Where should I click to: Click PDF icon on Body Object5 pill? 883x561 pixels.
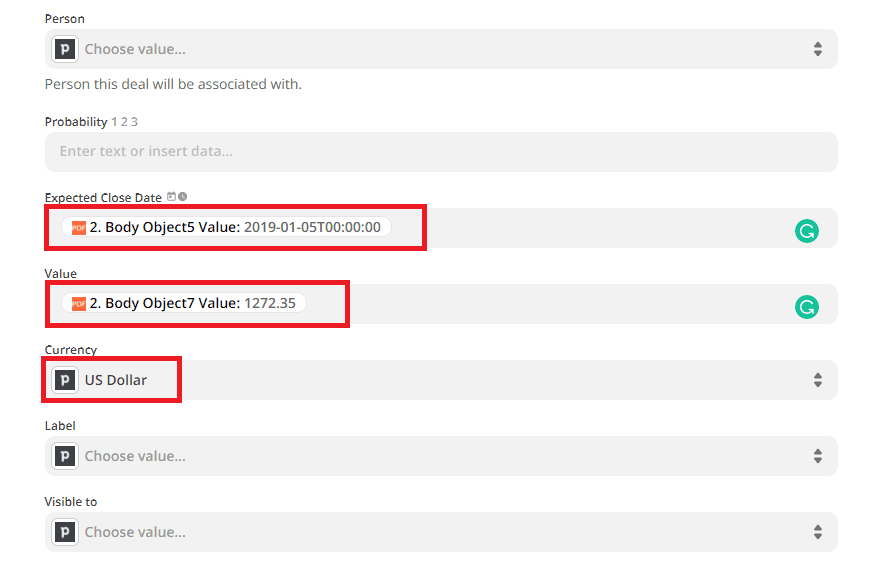pos(79,228)
